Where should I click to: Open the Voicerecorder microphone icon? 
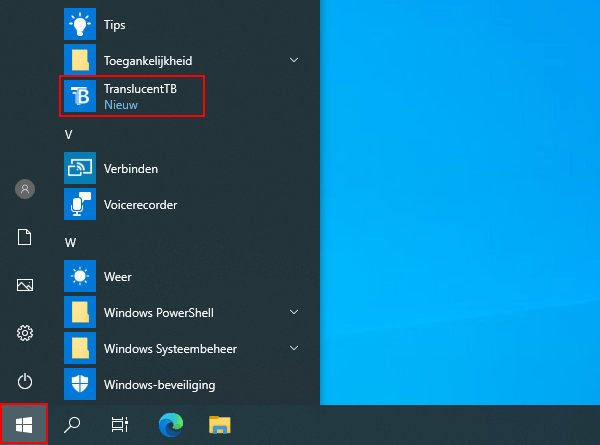pyautogui.click(x=80, y=204)
